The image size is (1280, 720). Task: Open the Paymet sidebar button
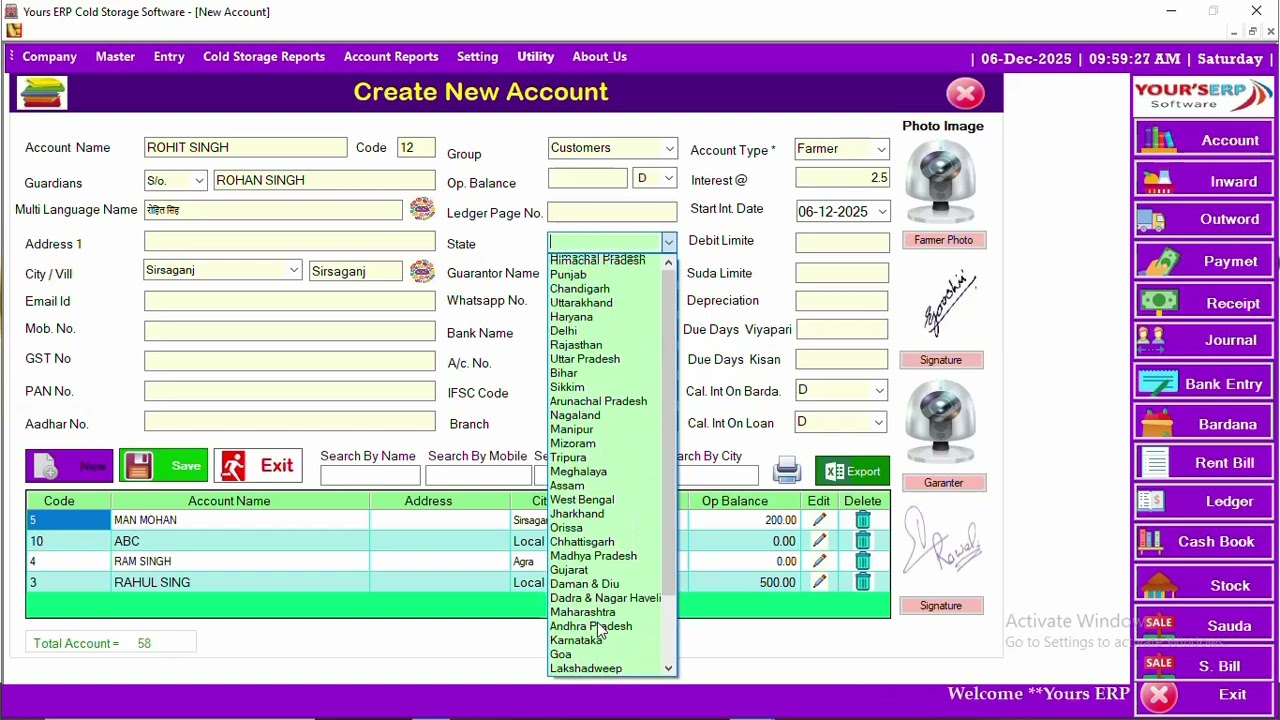click(1204, 261)
